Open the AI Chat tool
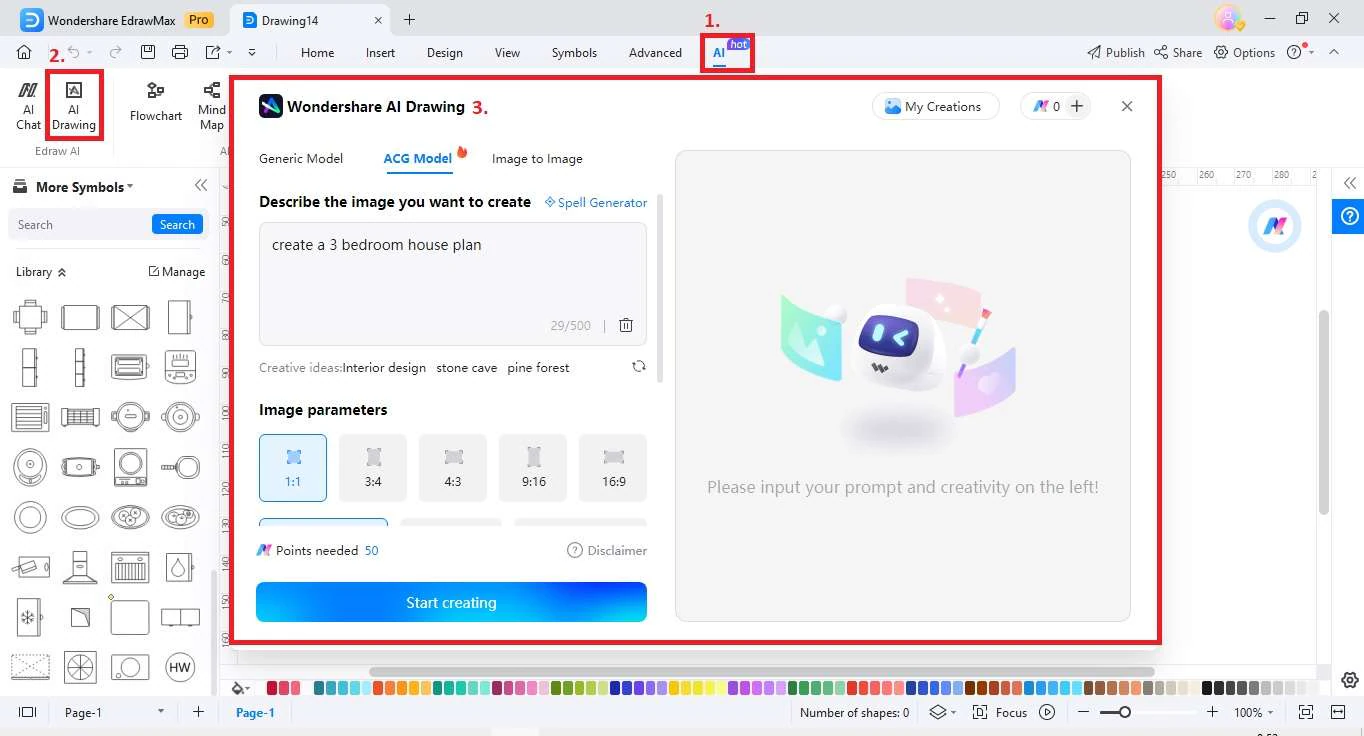1364x736 pixels. (28, 106)
